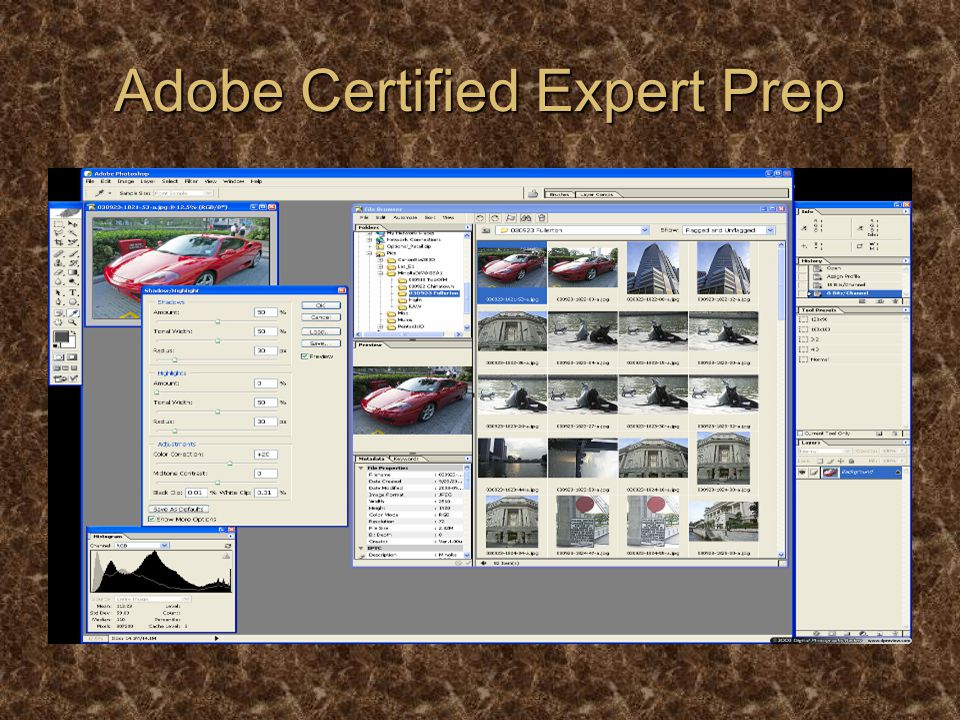960x720 pixels.
Task: Select the History Brush tool
Action: coord(72,263)
